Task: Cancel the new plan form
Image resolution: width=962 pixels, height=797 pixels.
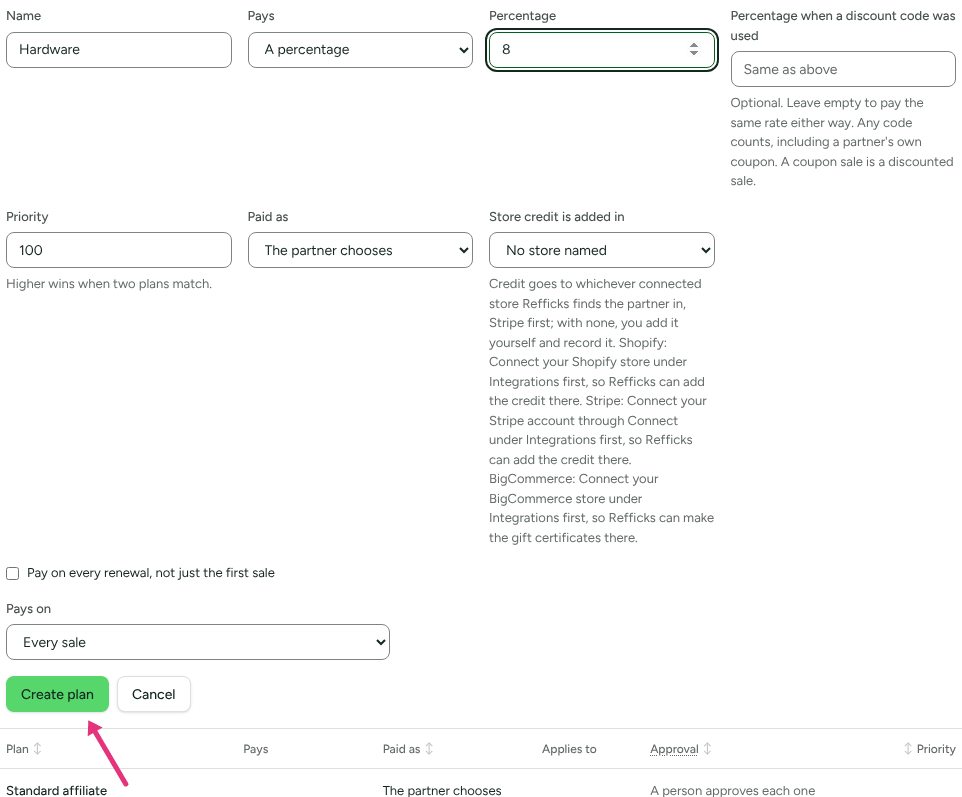Action: tap(153, 694)
